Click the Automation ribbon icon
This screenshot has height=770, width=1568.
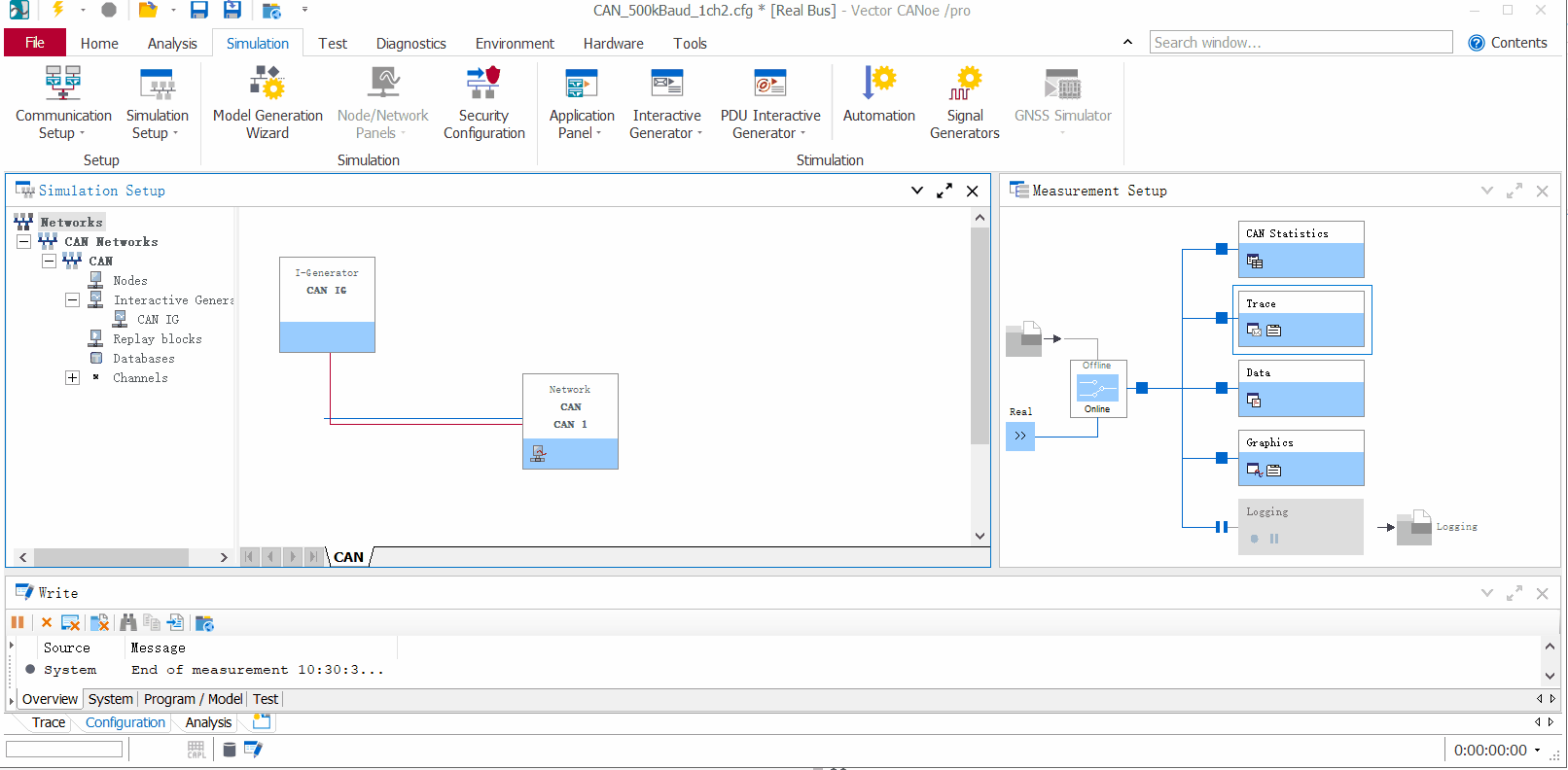coord(879,95)
